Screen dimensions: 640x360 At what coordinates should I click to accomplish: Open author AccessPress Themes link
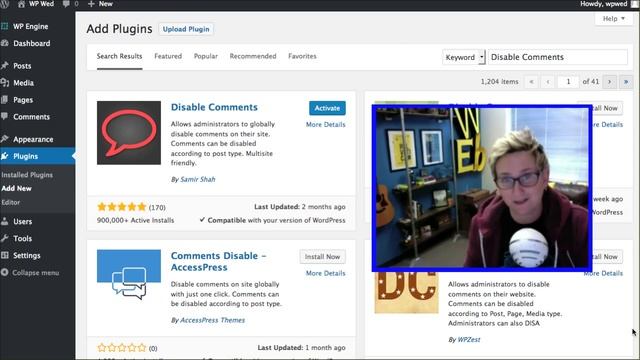pos(212,320)
